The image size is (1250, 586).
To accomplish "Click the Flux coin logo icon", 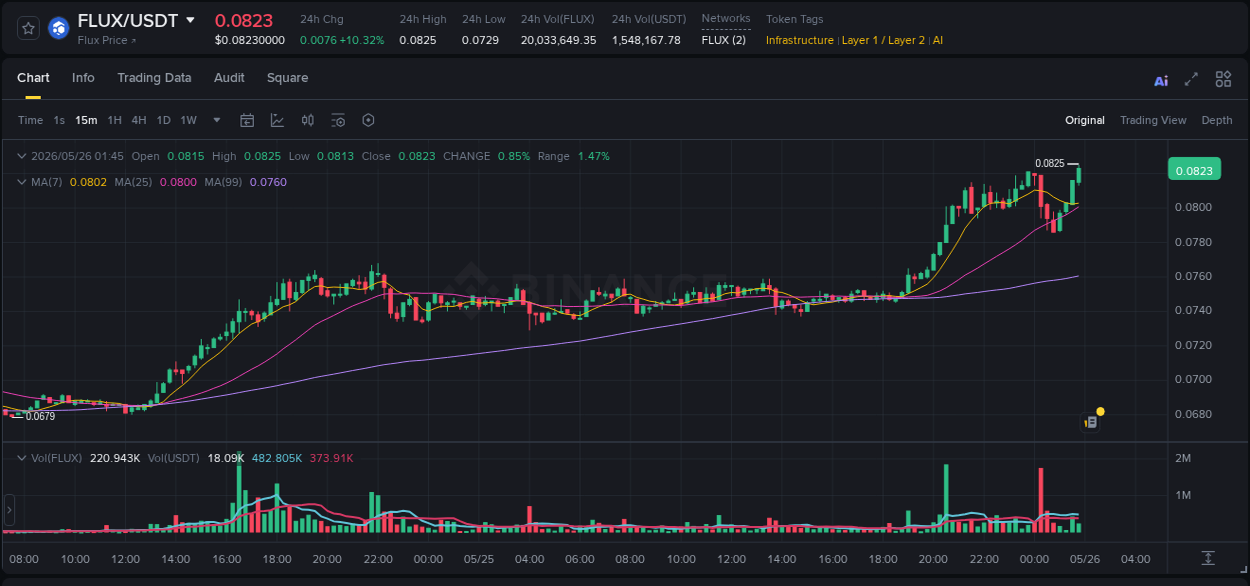I will pos(58,28).
